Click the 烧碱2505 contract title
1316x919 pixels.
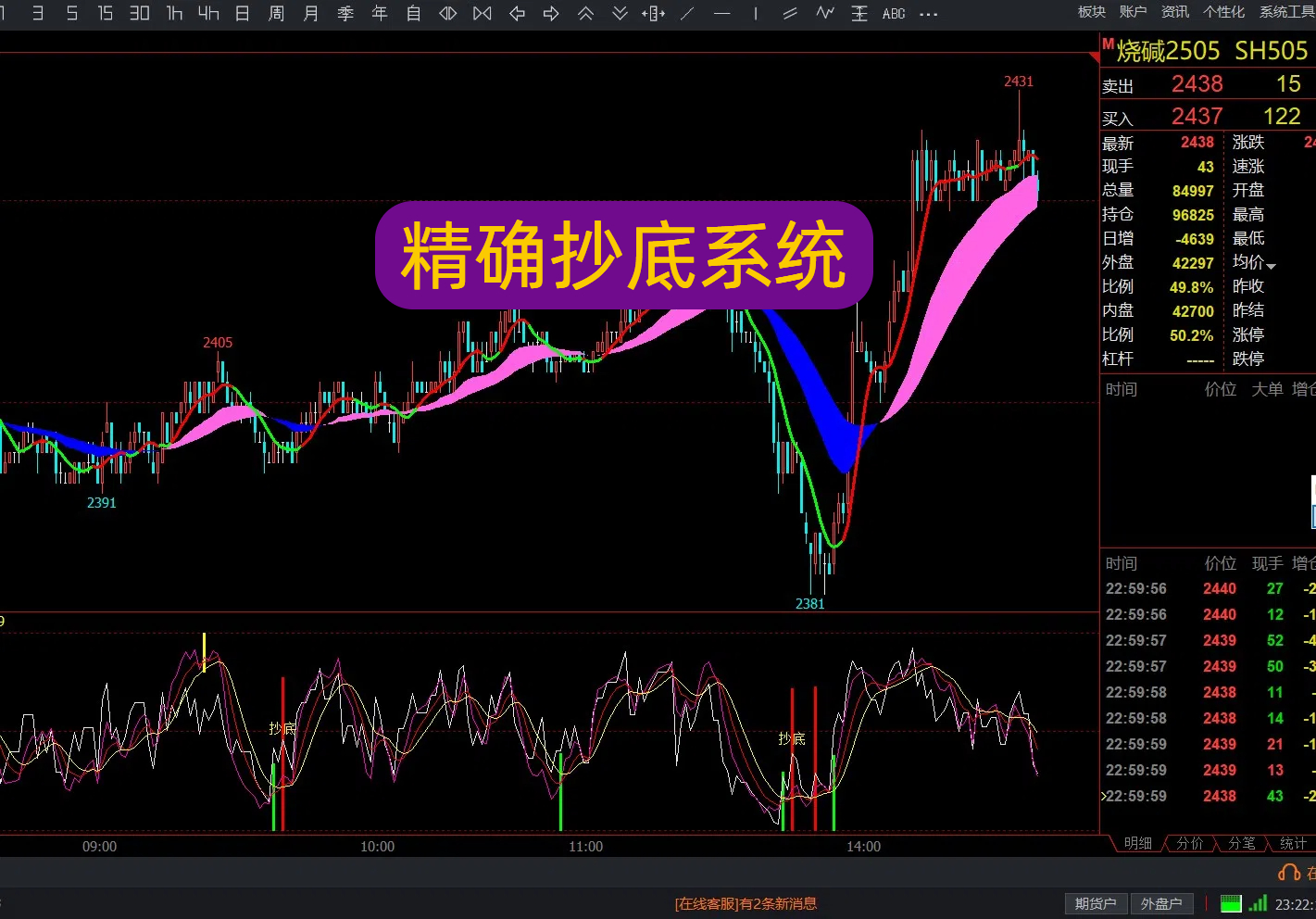tap(1168, 51)
